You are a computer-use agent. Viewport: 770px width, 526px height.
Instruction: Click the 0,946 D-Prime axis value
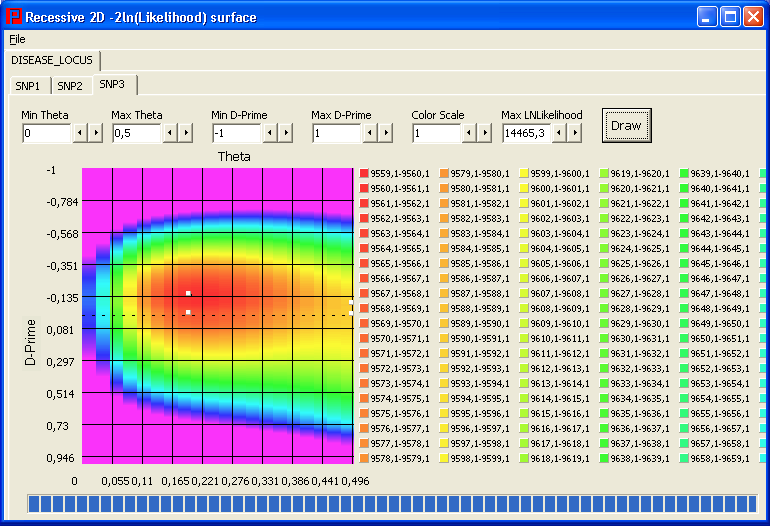click(60, 458)
